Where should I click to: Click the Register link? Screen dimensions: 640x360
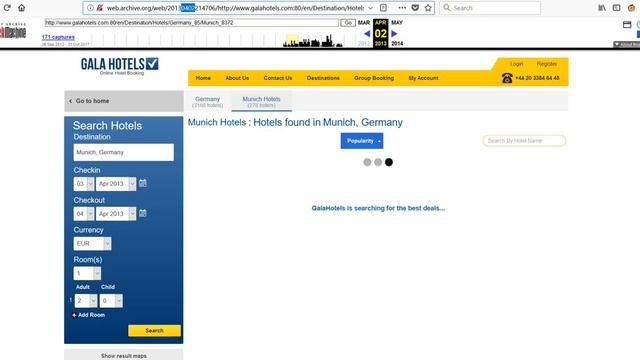(x=547, y=64)
